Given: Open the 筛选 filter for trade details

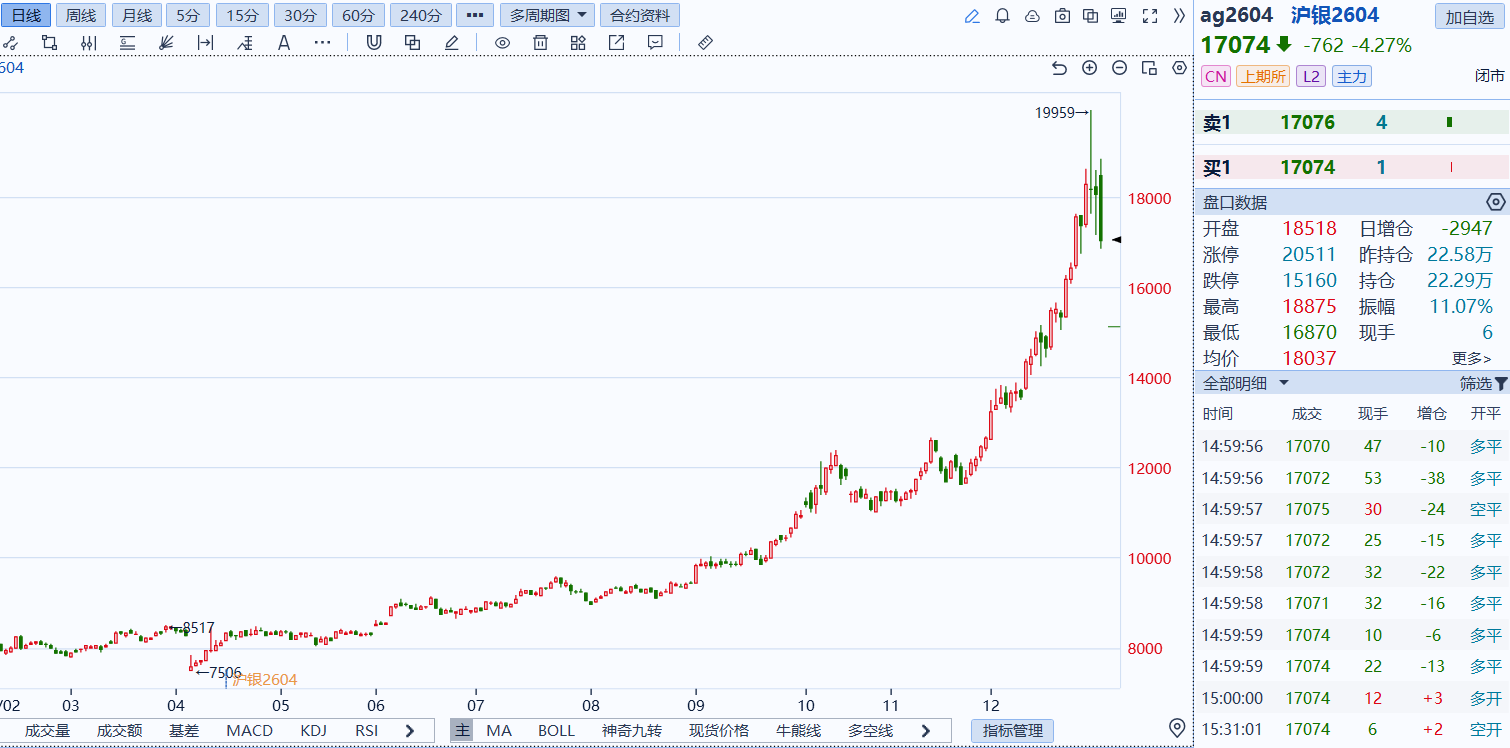Looking at the screenshot, I should 1483,383.
